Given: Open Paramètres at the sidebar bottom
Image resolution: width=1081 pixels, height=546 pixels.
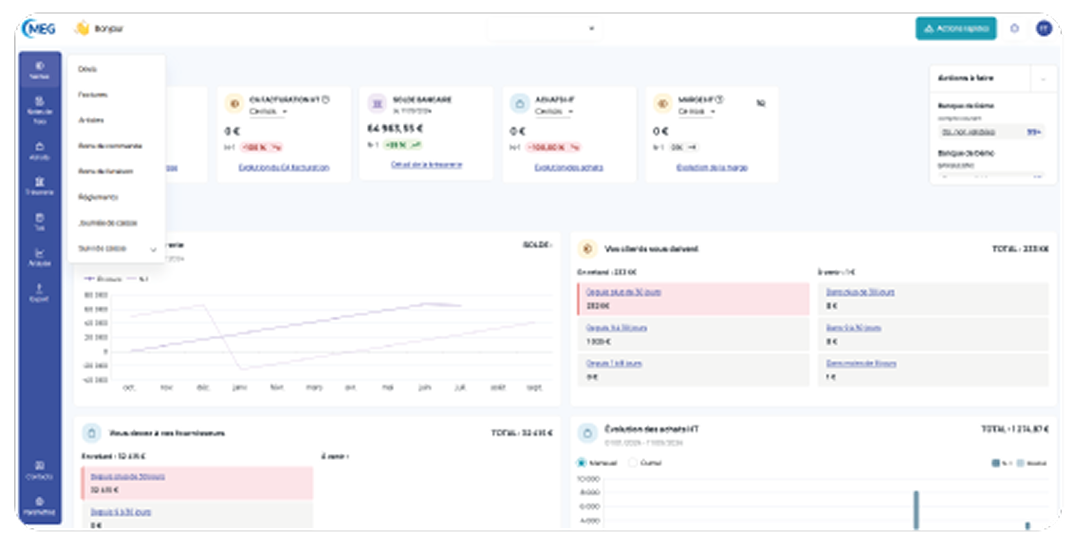Looking at the screenshot, I should [39, 505].
